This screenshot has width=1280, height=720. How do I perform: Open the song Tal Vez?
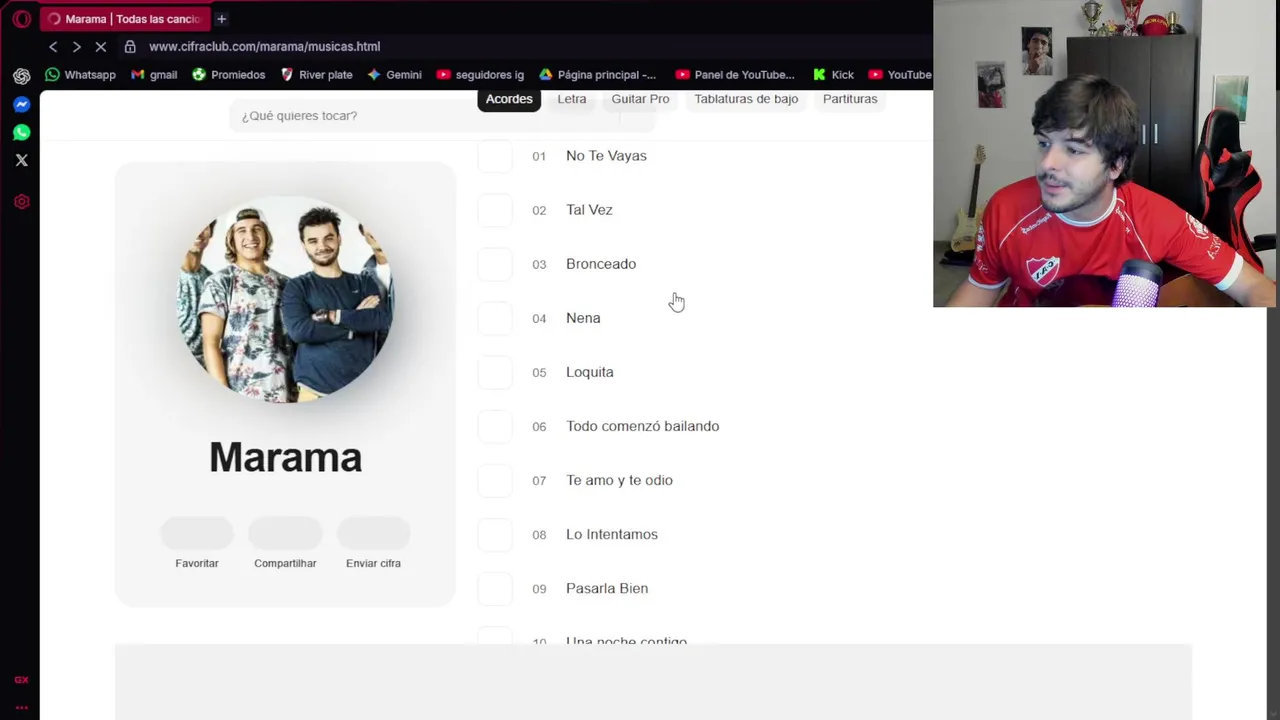click(x=589, y=210)
